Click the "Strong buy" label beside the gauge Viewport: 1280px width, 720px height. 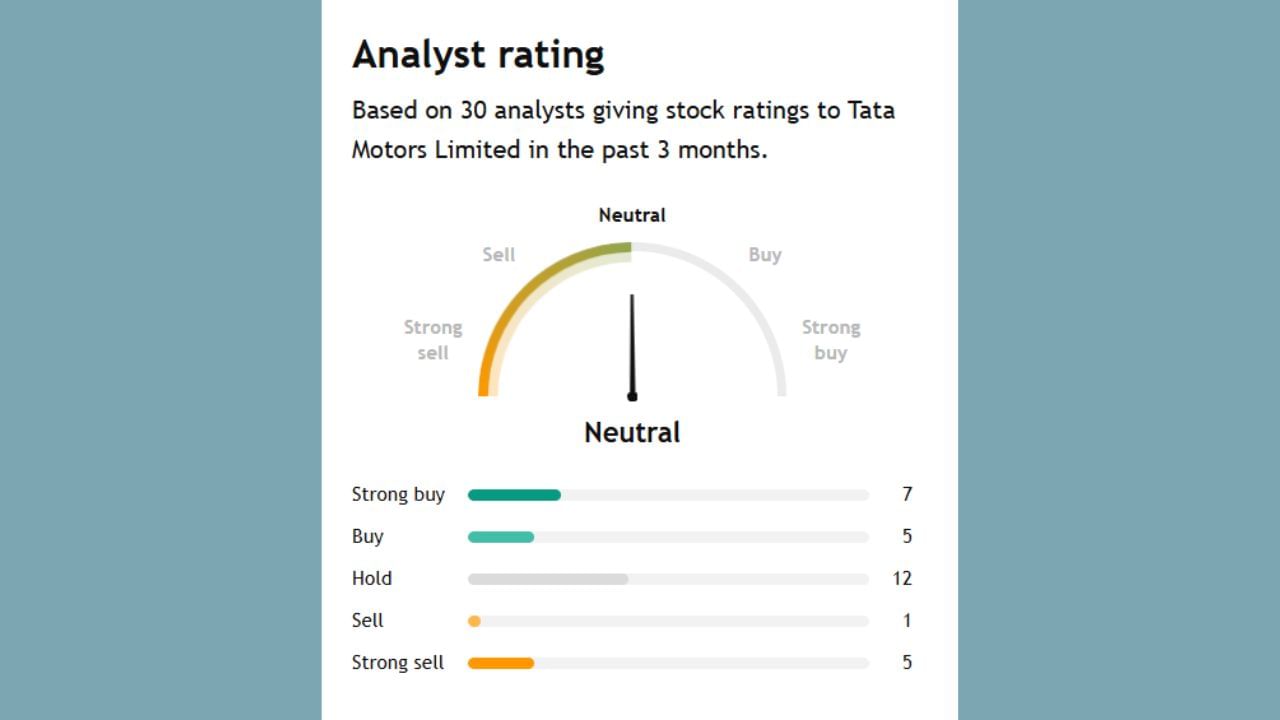click(830, 340)
